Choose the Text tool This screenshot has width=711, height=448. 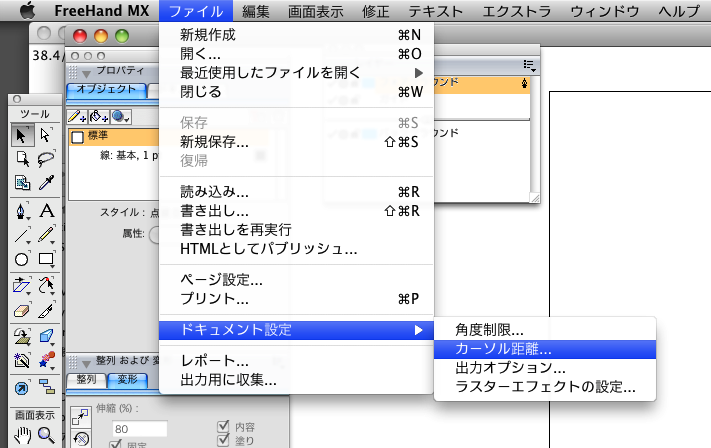45,211
